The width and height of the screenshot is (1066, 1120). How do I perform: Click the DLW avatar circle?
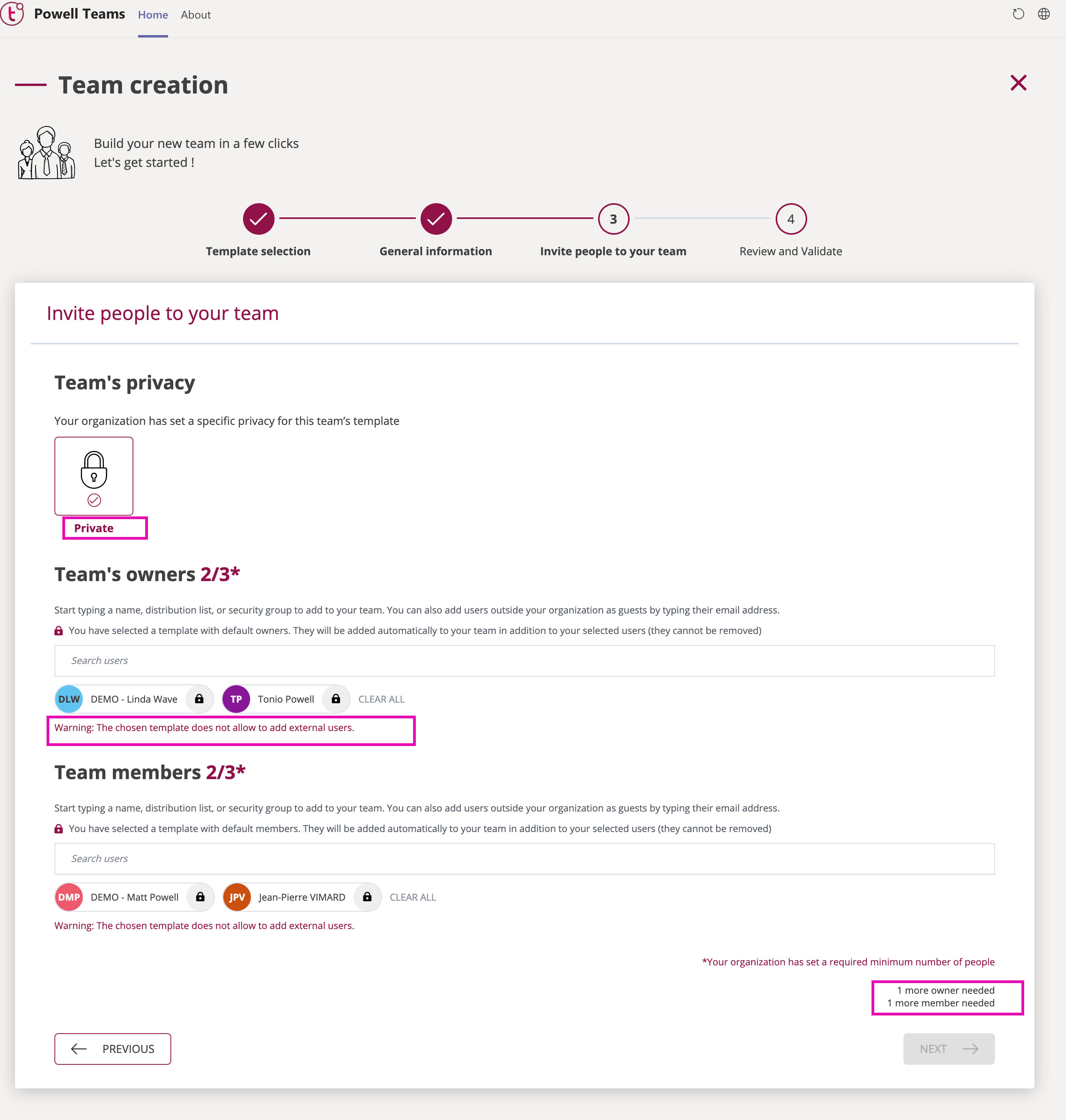coord(69,699)
